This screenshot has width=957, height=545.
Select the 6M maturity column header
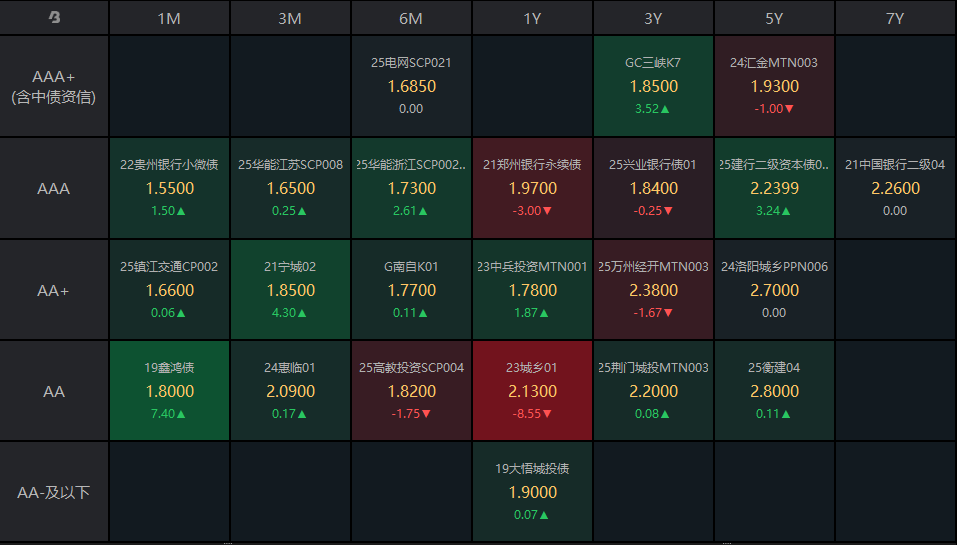pos(411,18)
